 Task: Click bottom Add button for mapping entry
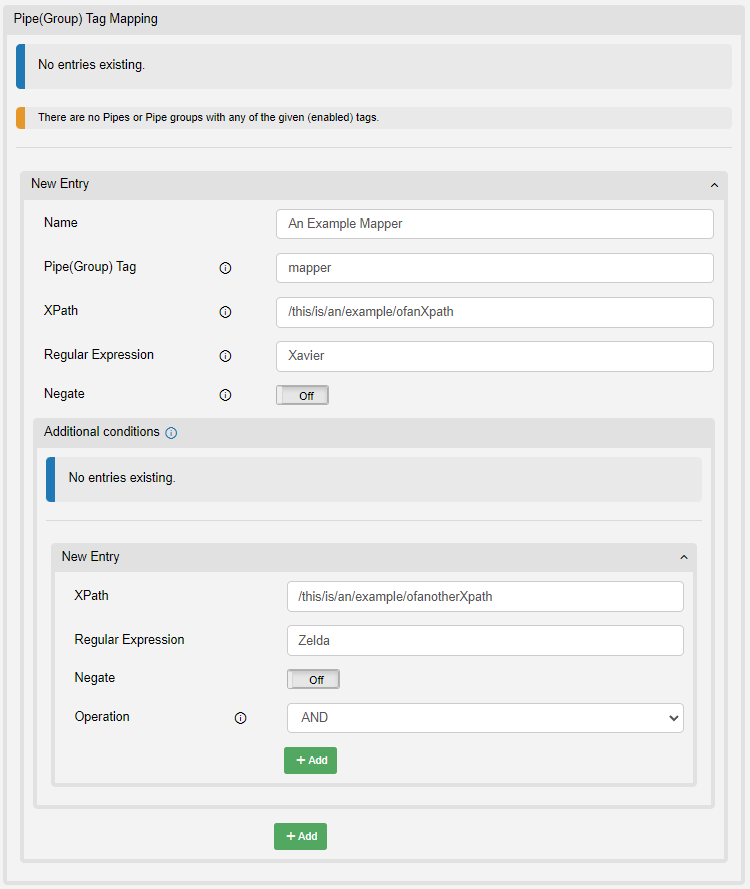click(x=300, y=836)
